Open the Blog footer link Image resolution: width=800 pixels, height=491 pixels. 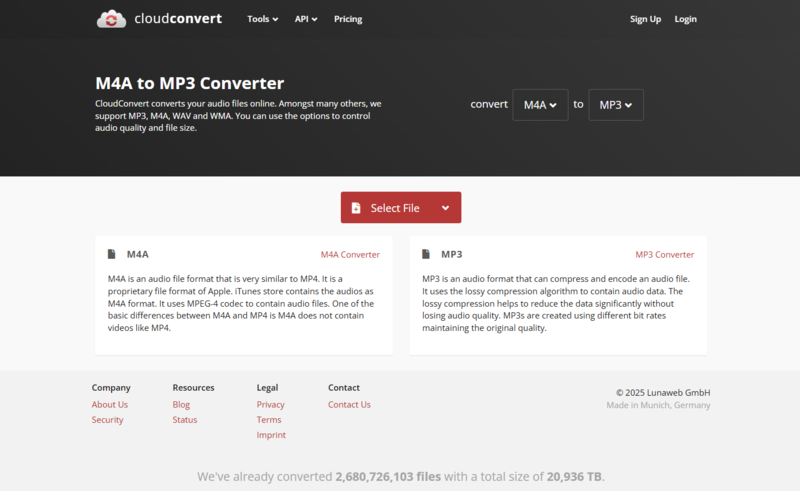coord(181,404)
